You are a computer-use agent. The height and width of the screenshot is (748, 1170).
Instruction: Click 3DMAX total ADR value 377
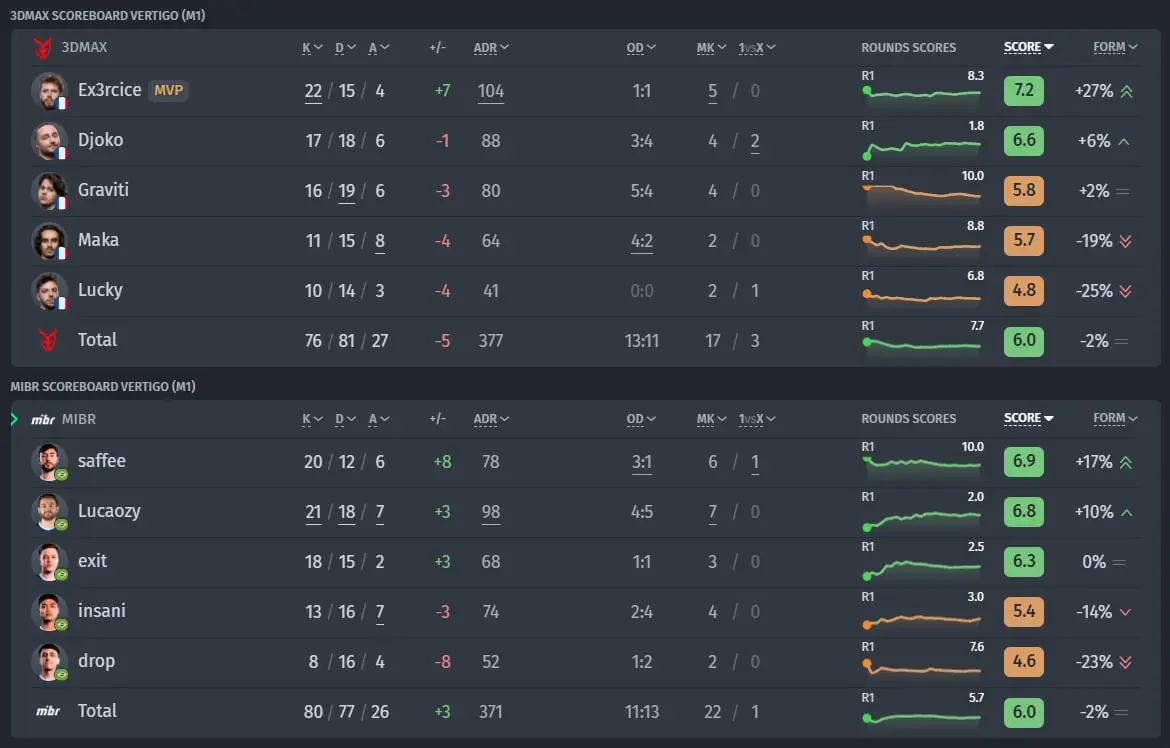(491, 341)
